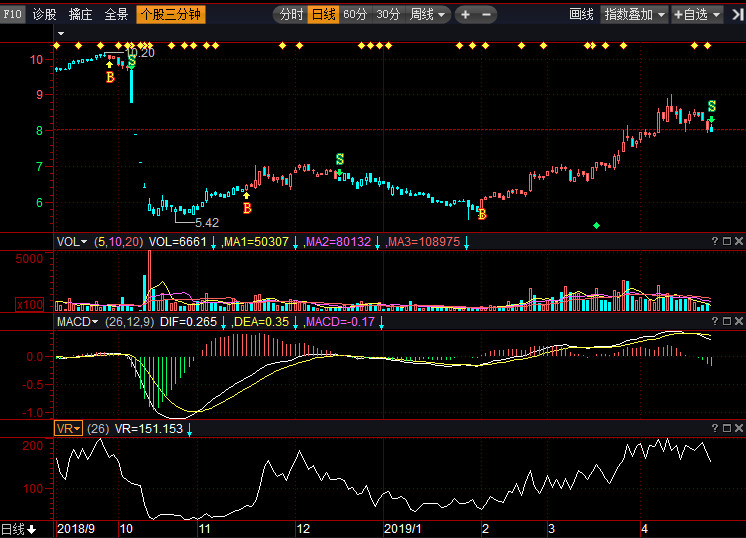Image resolution: width=746 pixels, height=538 pixels.
Task: Open the 擒庄 menu item
Action: tap(80, 14)
